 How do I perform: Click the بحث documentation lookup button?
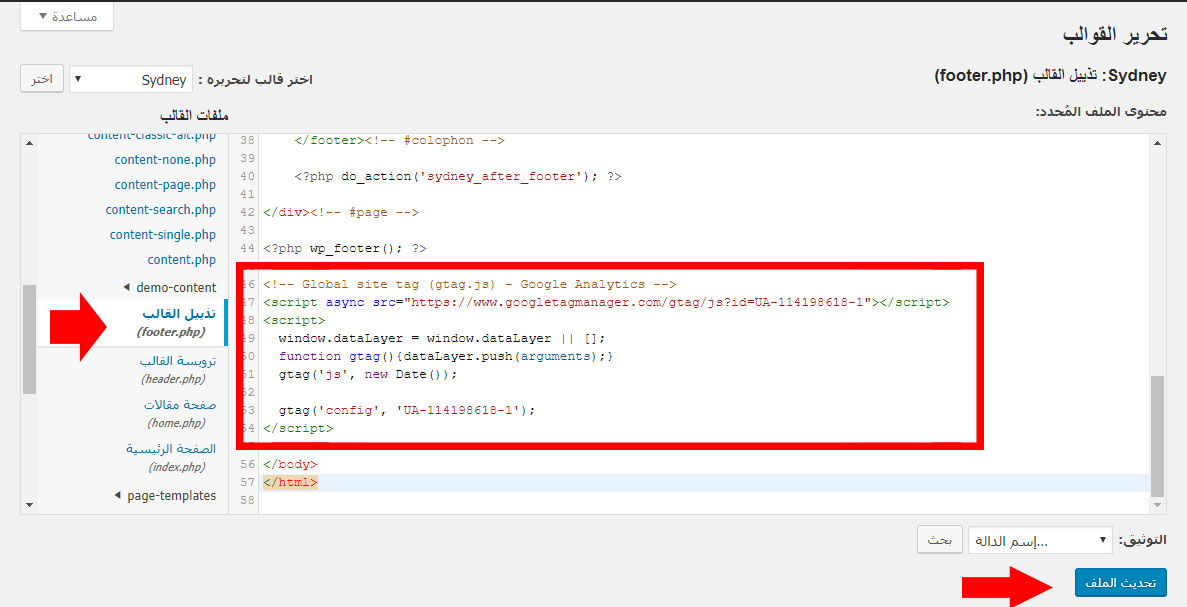click(939, 540)
